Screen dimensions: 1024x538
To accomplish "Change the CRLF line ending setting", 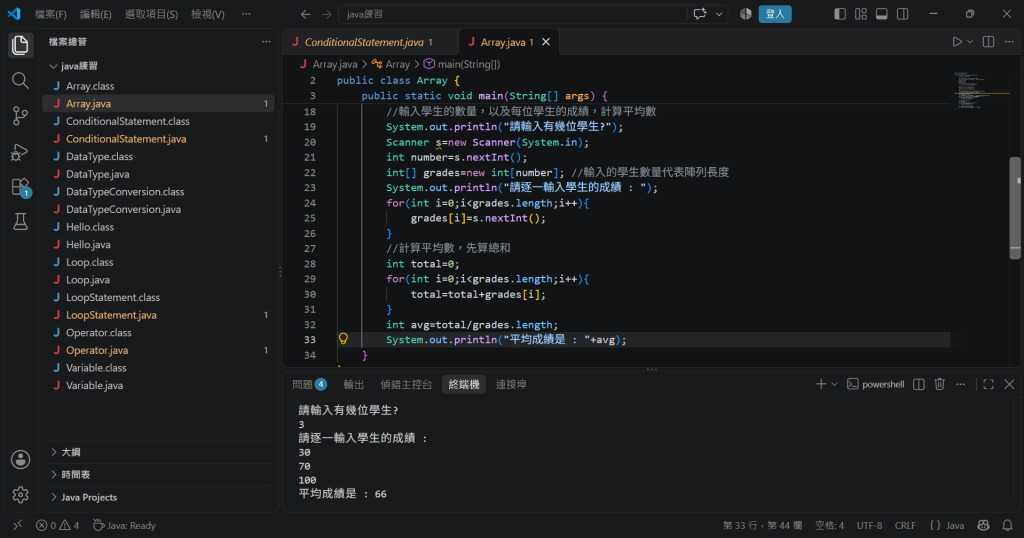I will coord(905,525).
